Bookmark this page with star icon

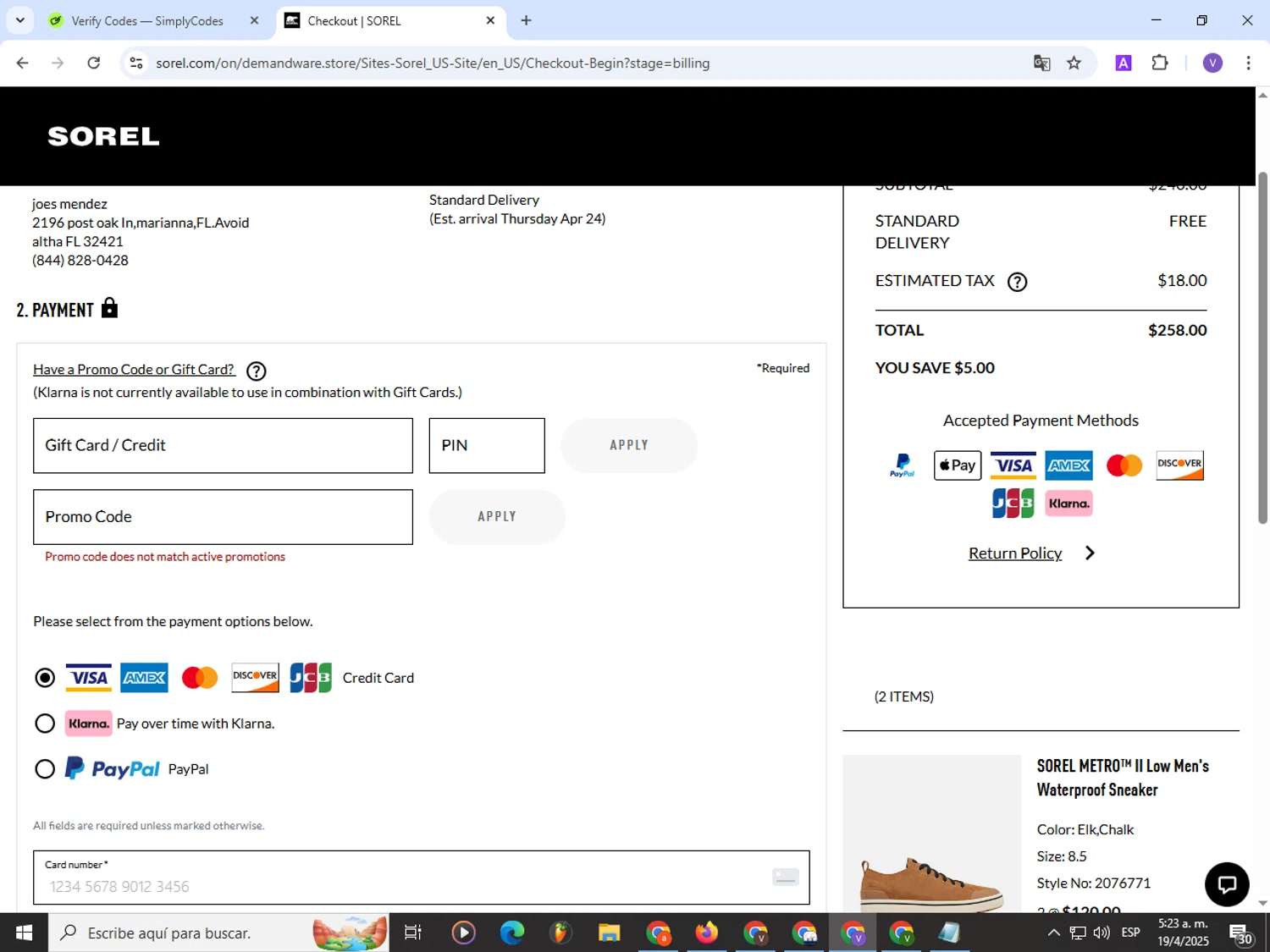(x=1074, y=63)
